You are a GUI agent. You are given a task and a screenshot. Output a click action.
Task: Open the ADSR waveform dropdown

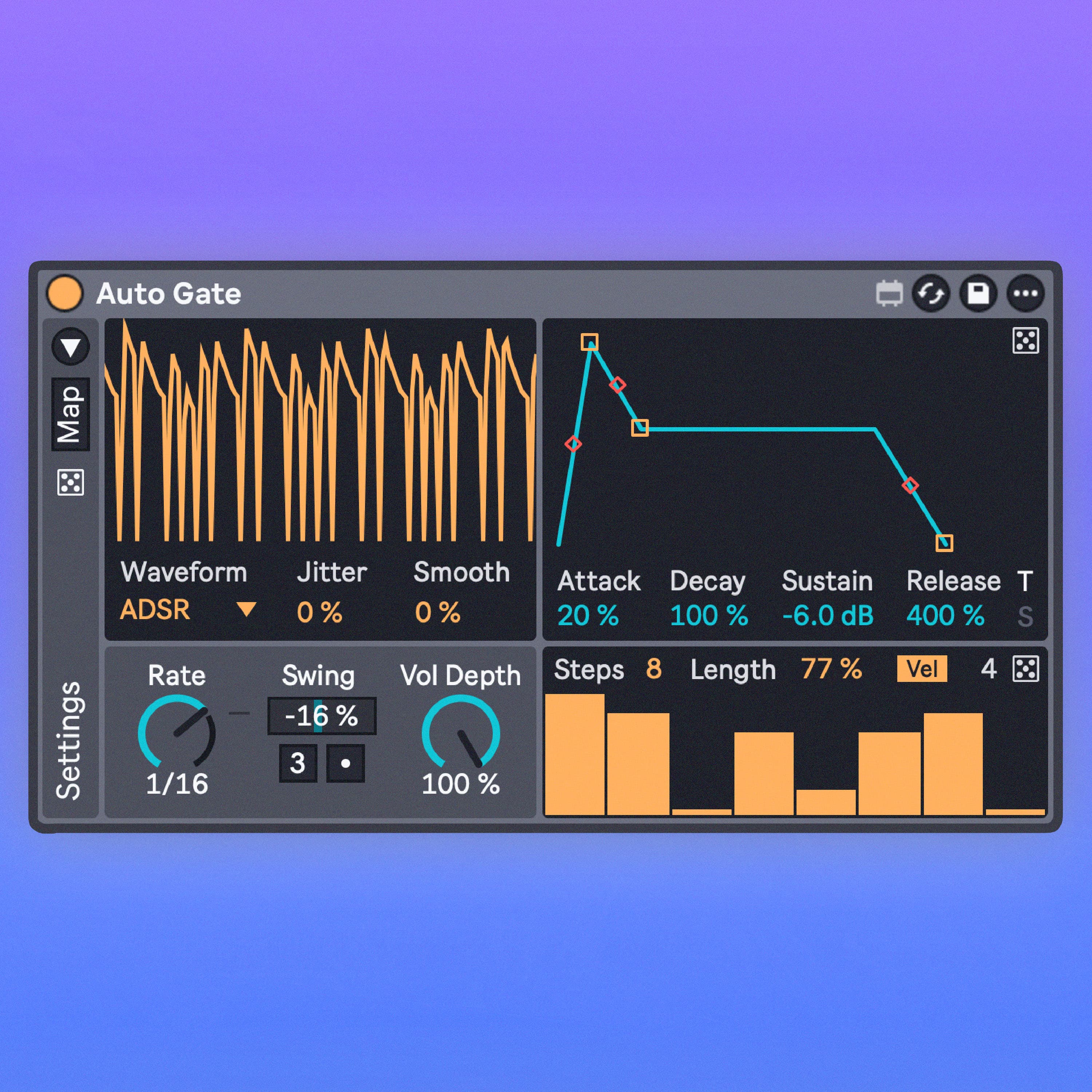pos(188,610)
